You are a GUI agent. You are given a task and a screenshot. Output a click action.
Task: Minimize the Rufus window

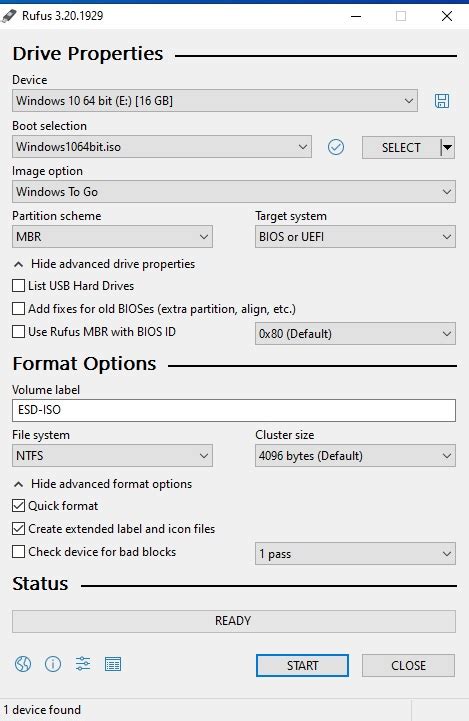[x=355, y=16]
